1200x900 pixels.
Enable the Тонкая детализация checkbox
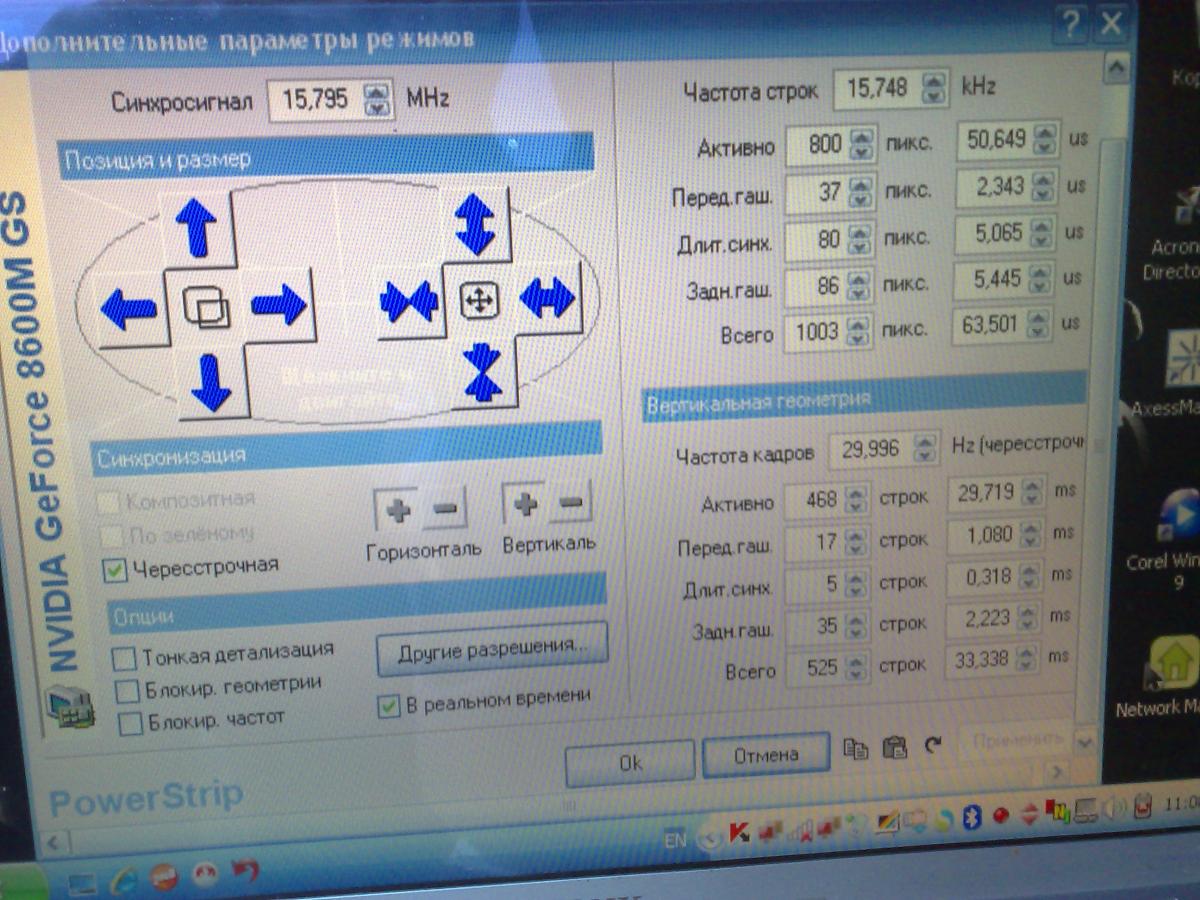click(125, 658)
